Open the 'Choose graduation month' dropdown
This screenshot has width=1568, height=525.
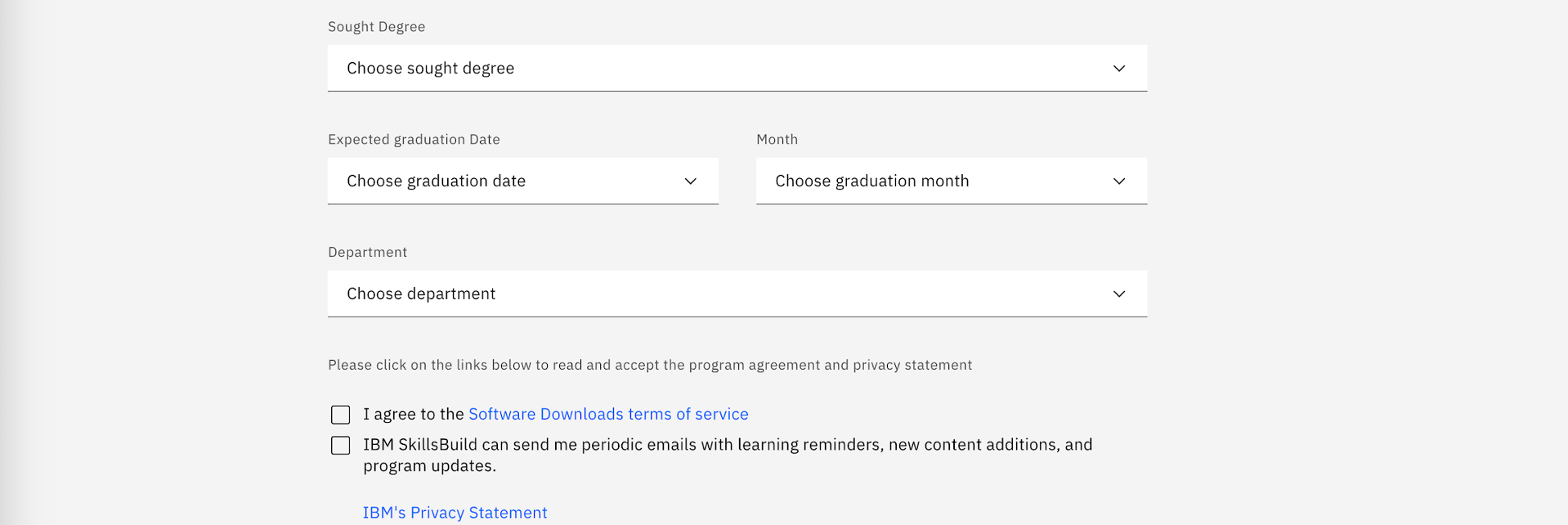[932, 182]
